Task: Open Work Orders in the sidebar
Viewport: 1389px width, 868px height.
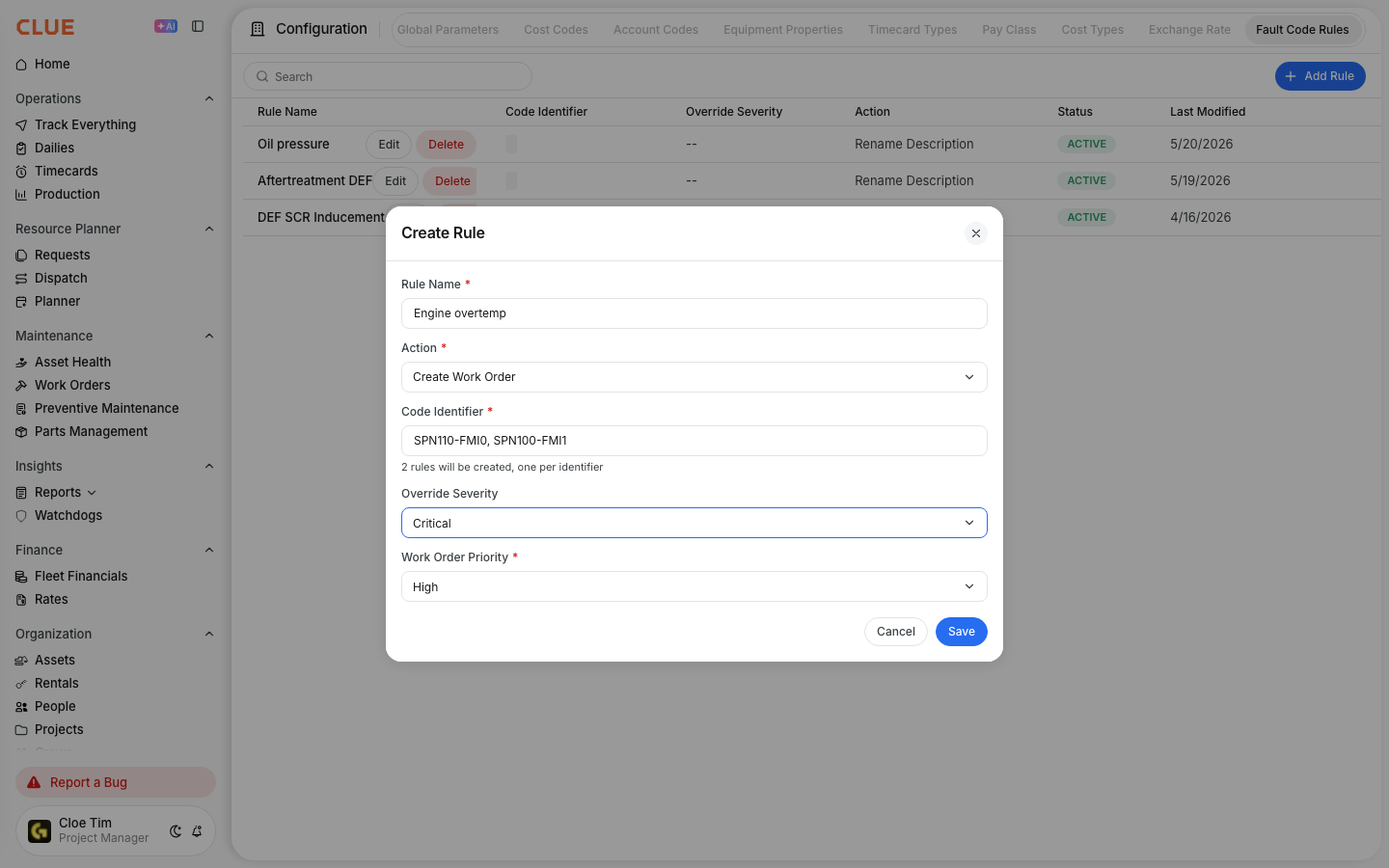Action: pos(72,385)
